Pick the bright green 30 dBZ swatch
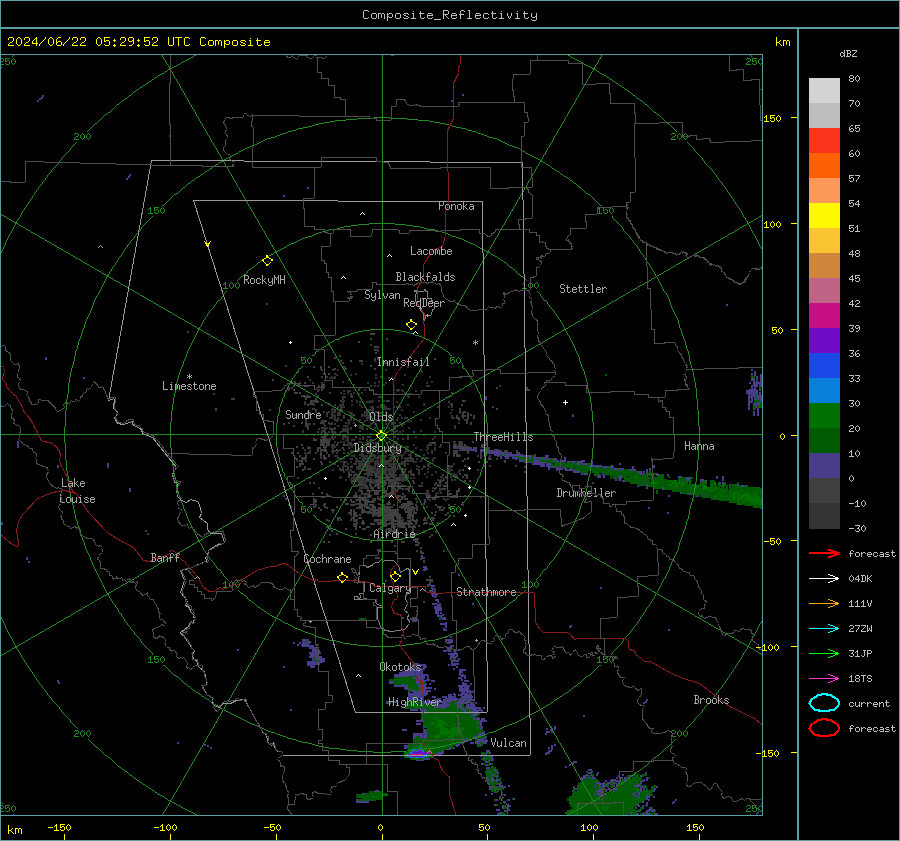Image resolution: width=900 pixels, height=841 pixels. (x=824, y=416)
